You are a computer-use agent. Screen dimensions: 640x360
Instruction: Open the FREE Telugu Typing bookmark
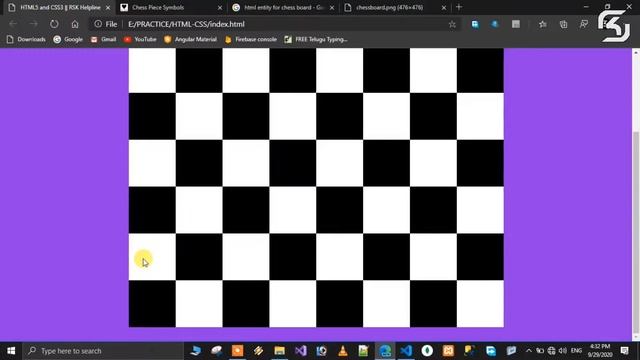pyautogui.click(x=316, y=39)
